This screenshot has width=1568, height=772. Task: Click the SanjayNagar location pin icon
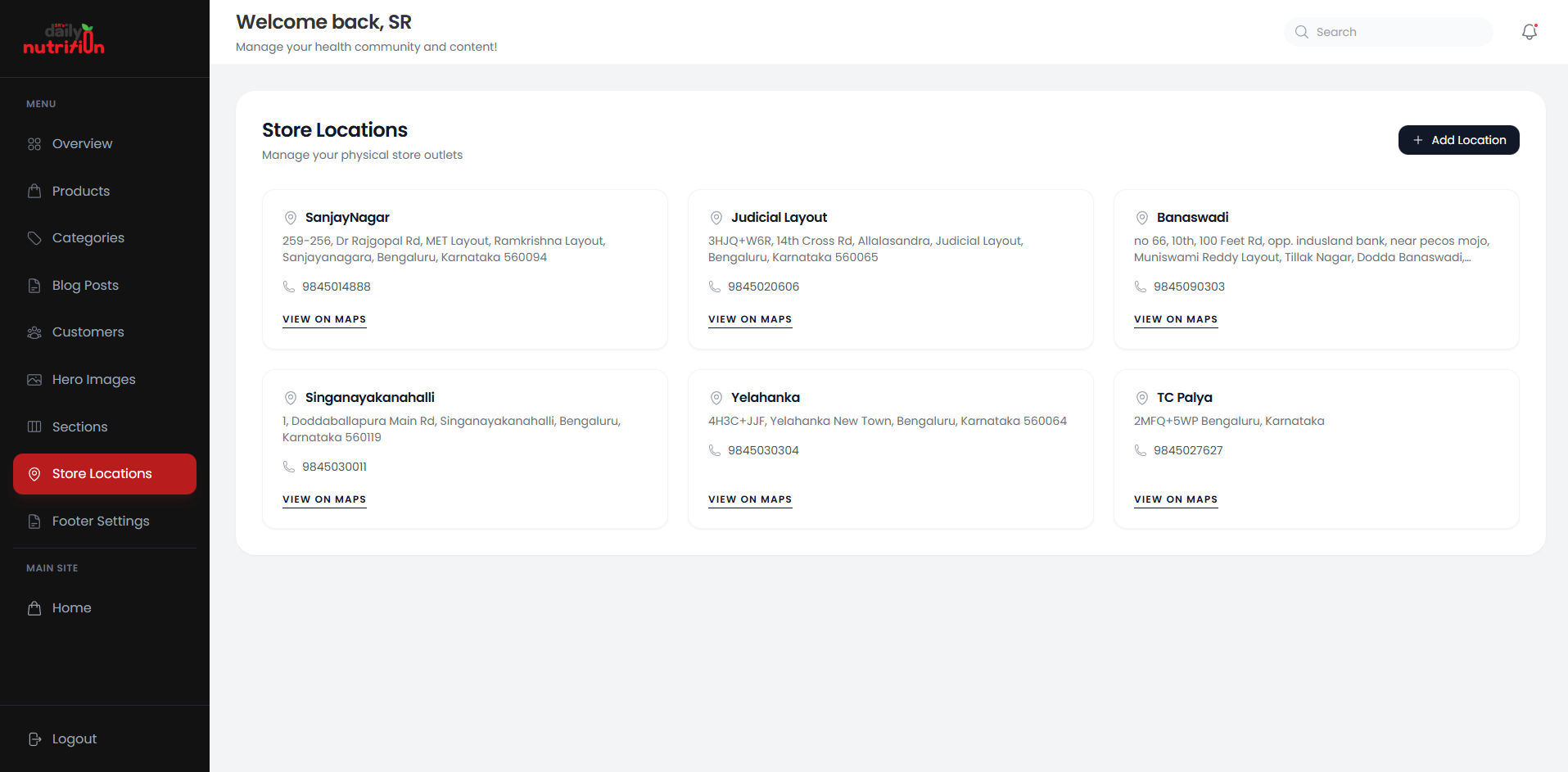pos(290,218)
